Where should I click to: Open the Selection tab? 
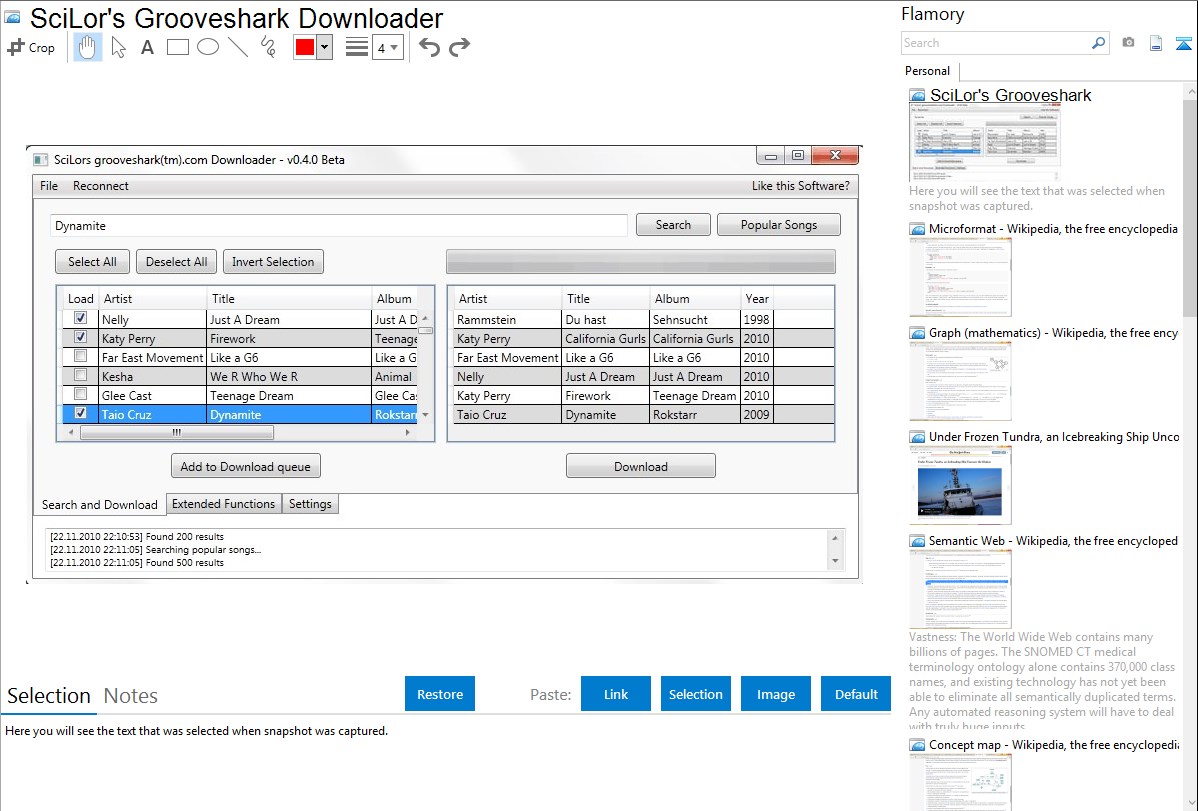pos(49,696)
